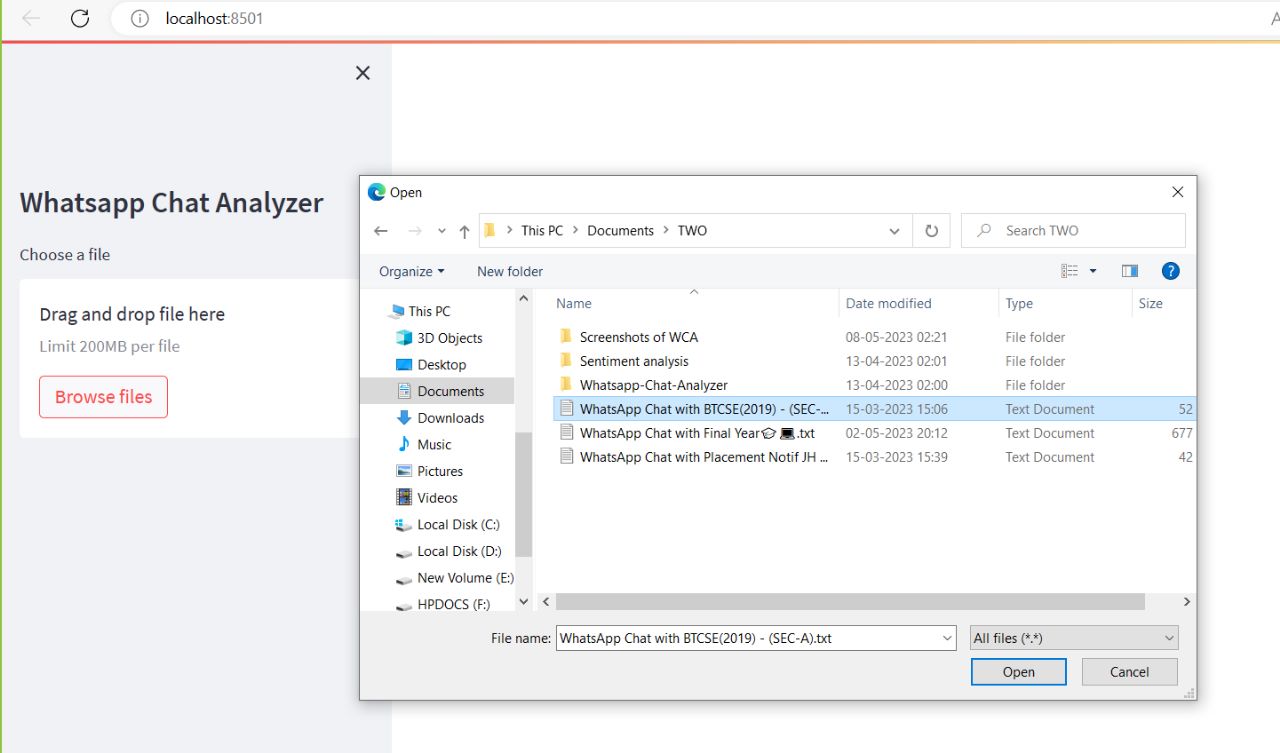
Task: Click the Edge logo in the Open dialog titlebar
Action: pos(378,191)
